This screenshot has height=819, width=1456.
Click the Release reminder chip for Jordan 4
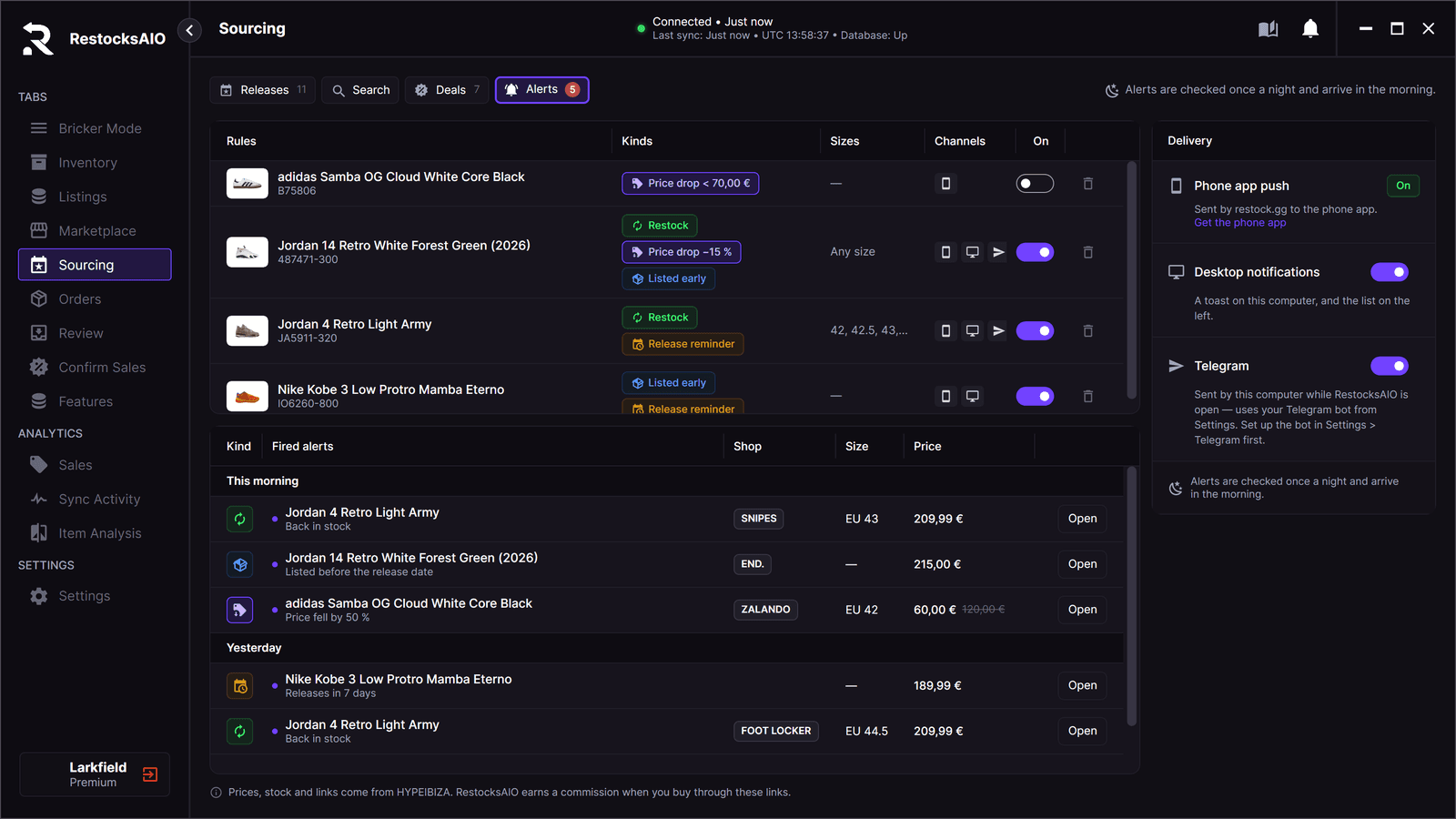683,344
